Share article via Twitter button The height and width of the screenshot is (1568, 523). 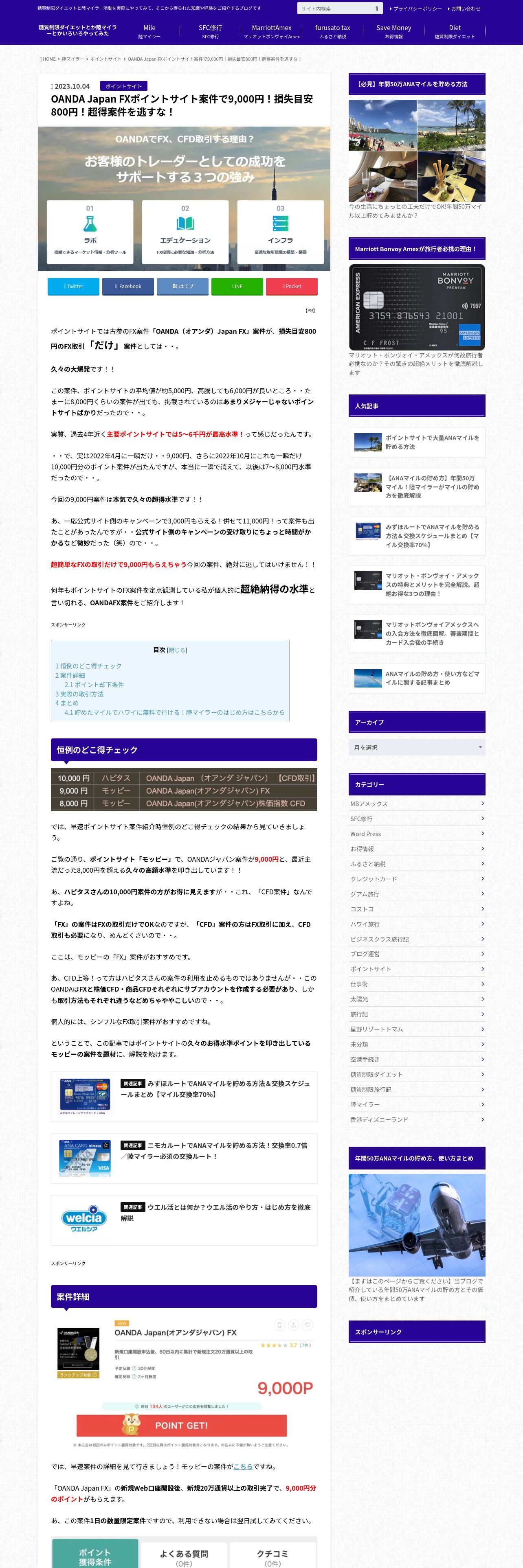click(x=73, y=286)
